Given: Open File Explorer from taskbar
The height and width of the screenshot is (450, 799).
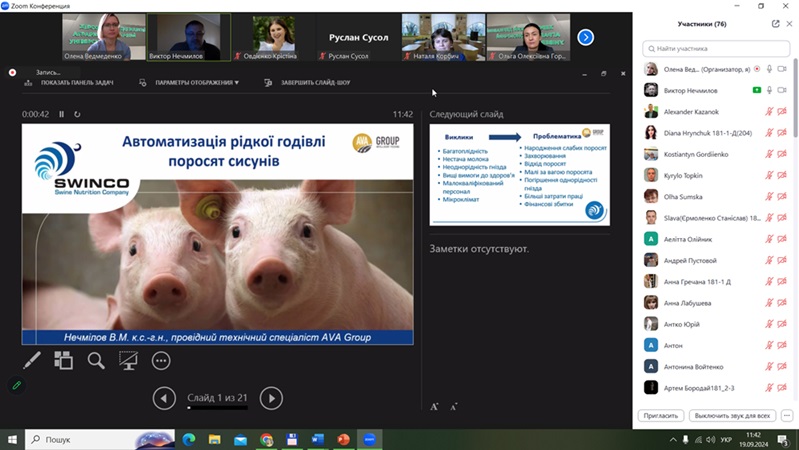Looking at the screenshot, I should pos(215,439).
